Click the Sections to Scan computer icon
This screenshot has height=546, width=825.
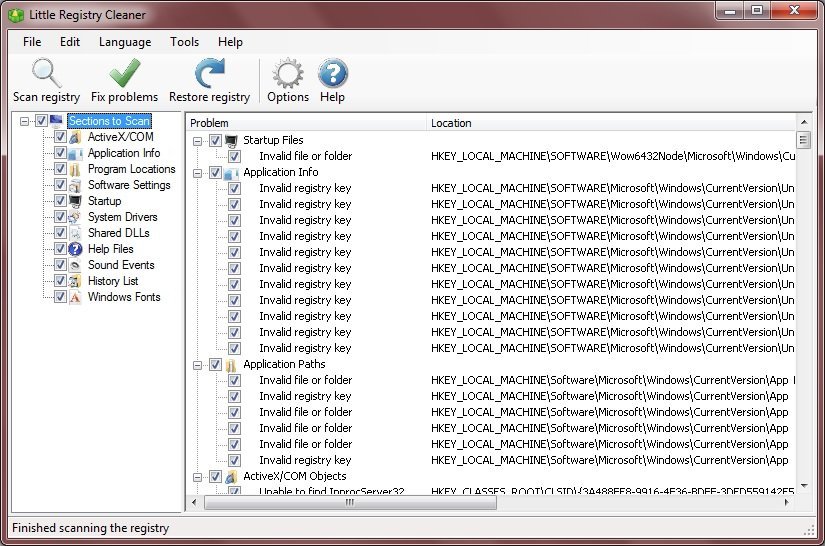[x=56, y=121]
